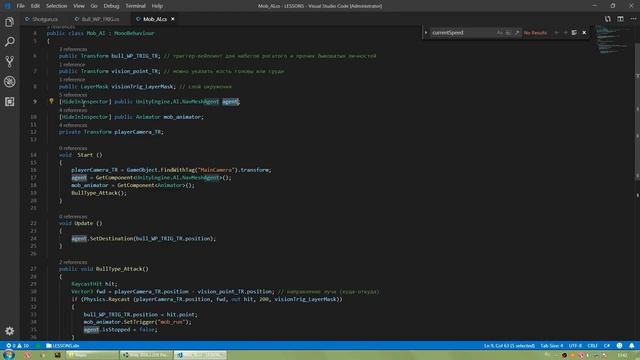Click the '0 references' CodeLens above Start
The height and width of the screenshot is (360, 640).
point(73,148)
